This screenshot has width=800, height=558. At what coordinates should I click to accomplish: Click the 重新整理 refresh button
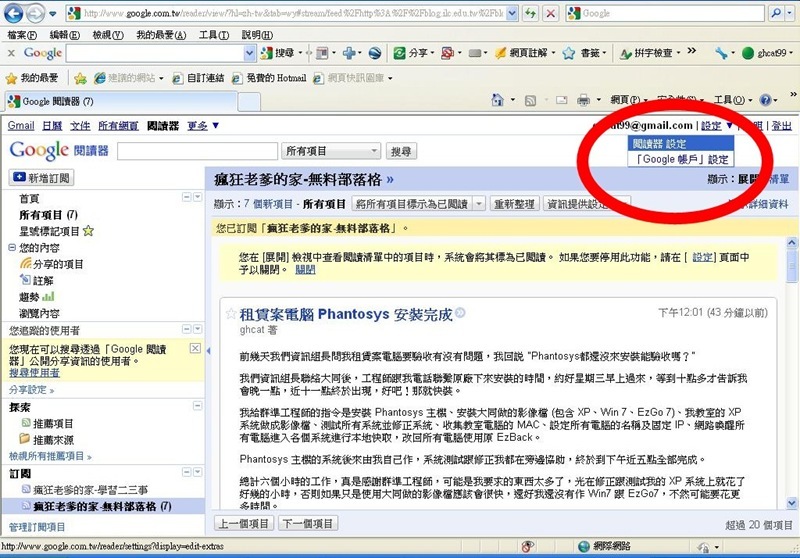514,204
